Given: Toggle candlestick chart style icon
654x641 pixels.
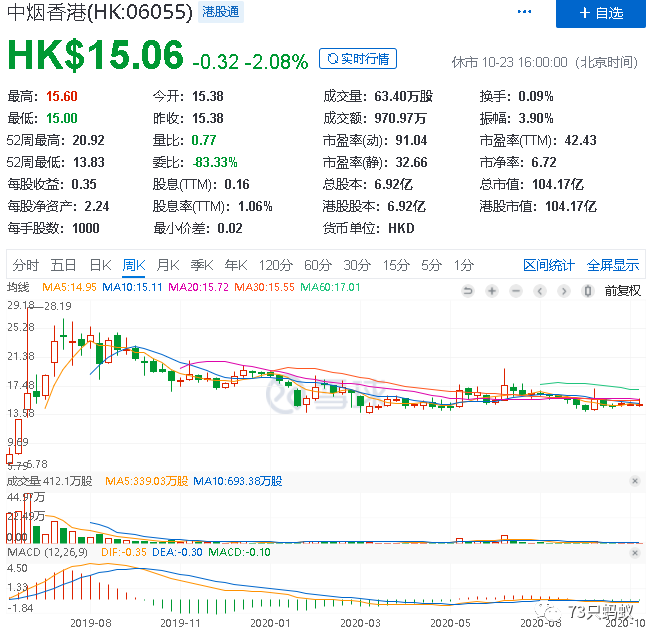Looking at the screenshot, I should [x=588, y=291].
